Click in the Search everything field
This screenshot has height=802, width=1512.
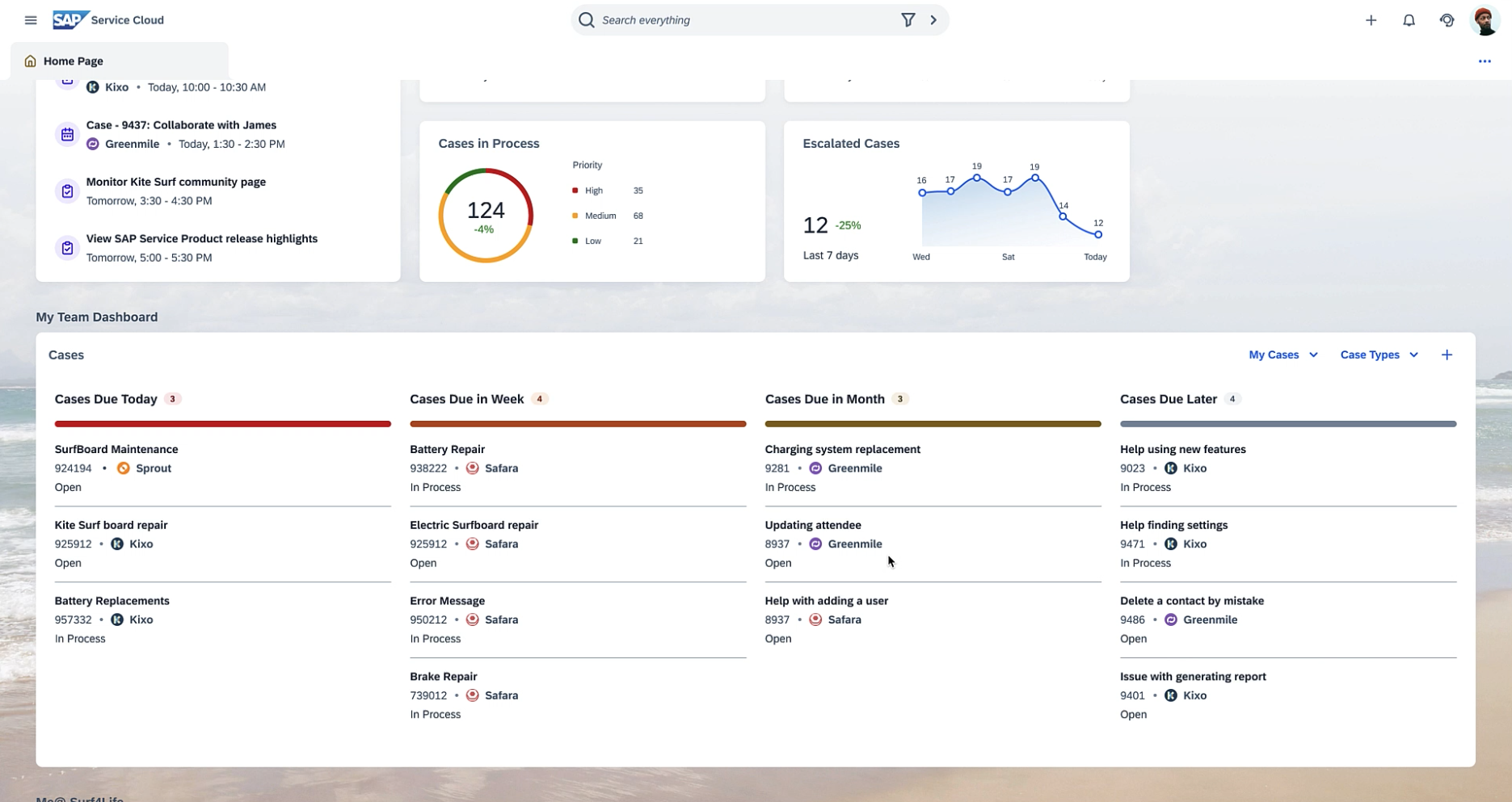click(x=743, y=20)
